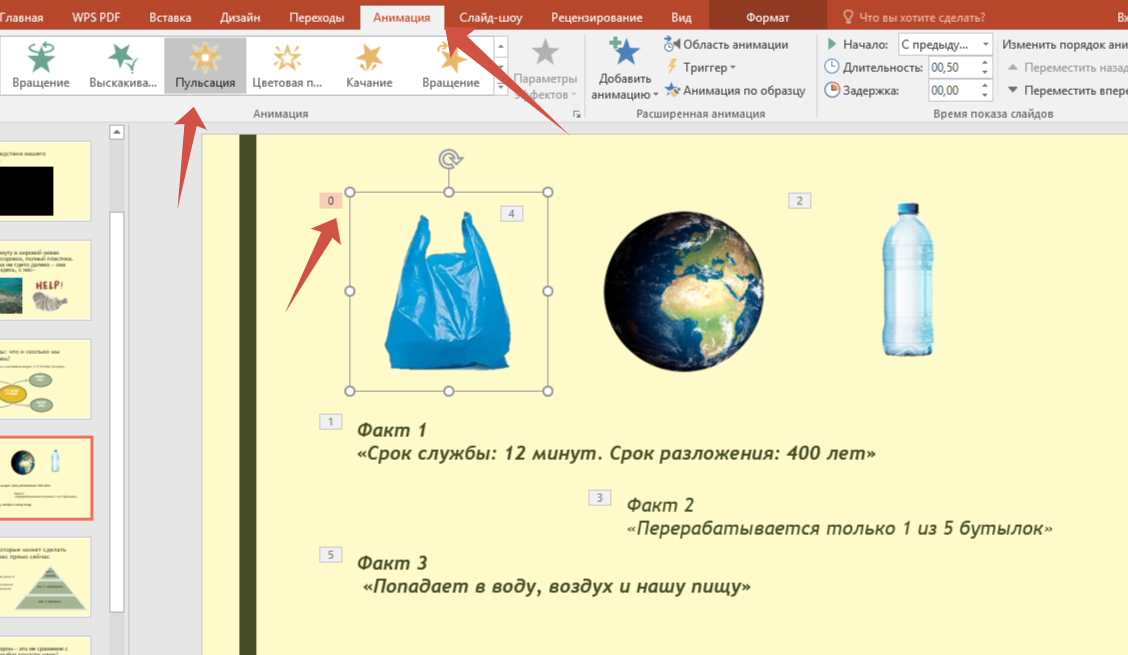
Task: Click the rotation handle above the plastic bag
Action: click(450, 159)
